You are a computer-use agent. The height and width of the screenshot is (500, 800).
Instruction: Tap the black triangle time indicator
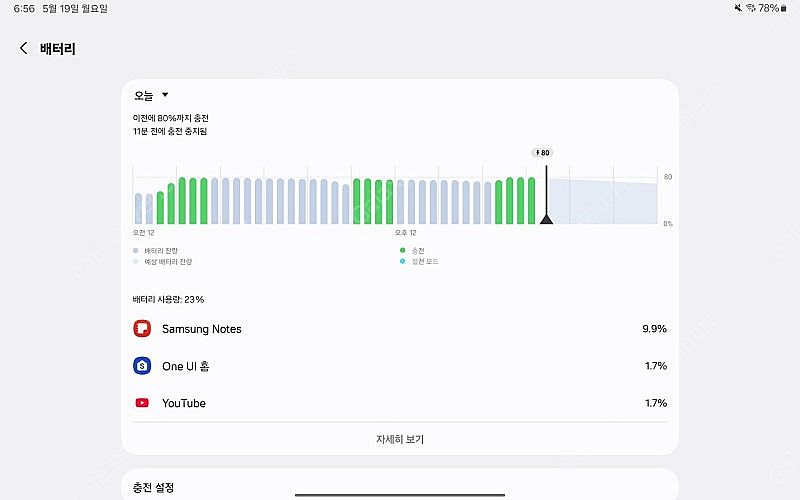pyautogui.click(x=546, y=219)
